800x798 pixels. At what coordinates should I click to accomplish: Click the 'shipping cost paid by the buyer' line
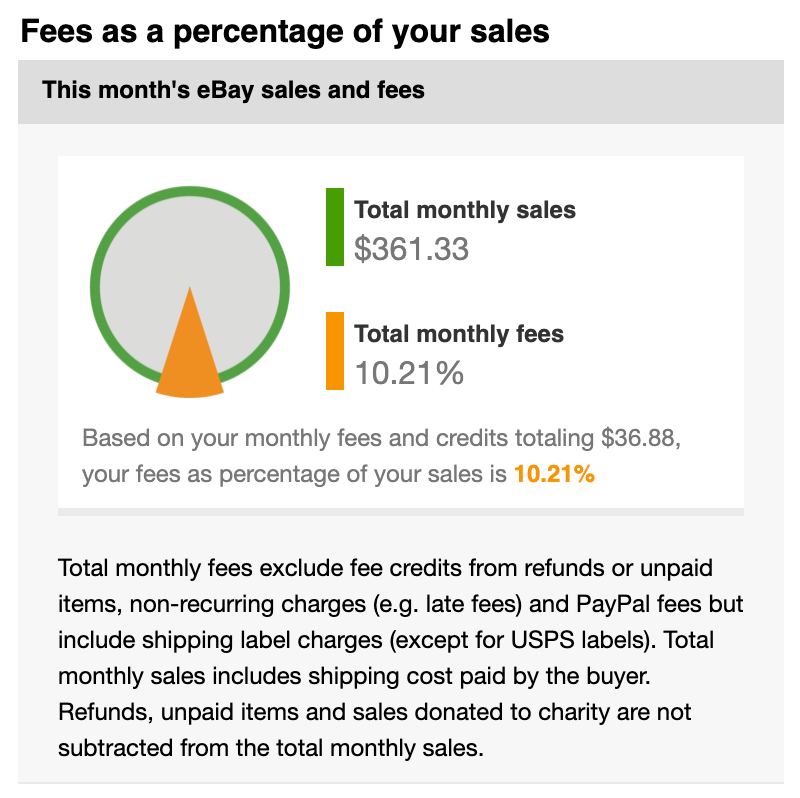479,677
